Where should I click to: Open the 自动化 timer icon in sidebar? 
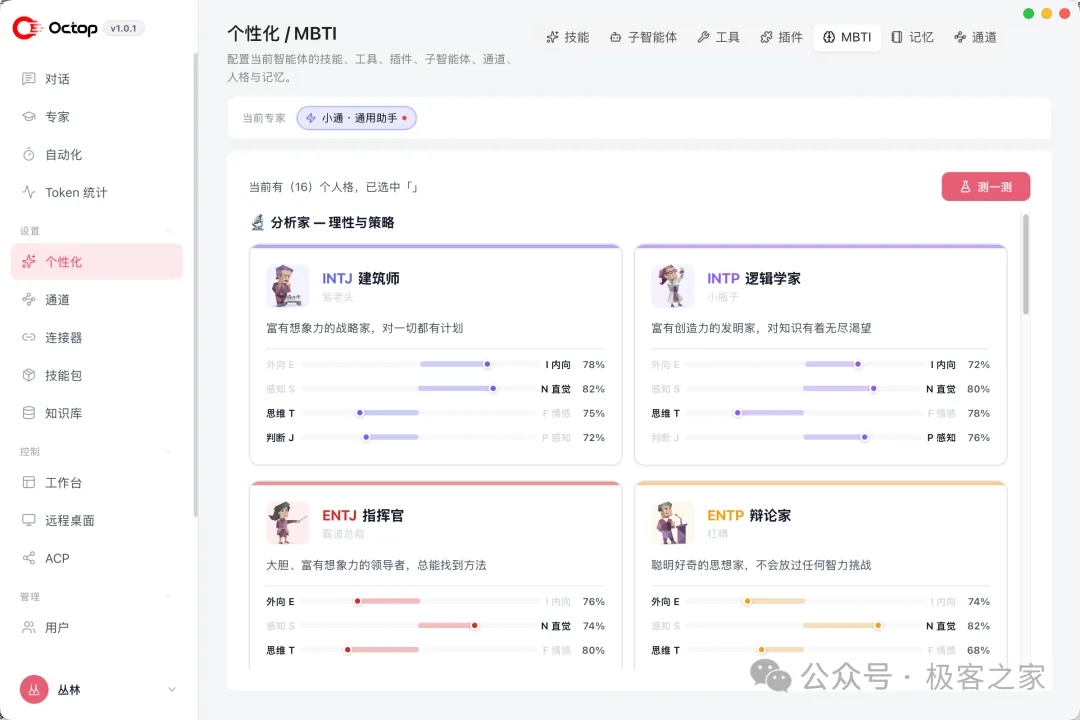[x=29, y=154]
